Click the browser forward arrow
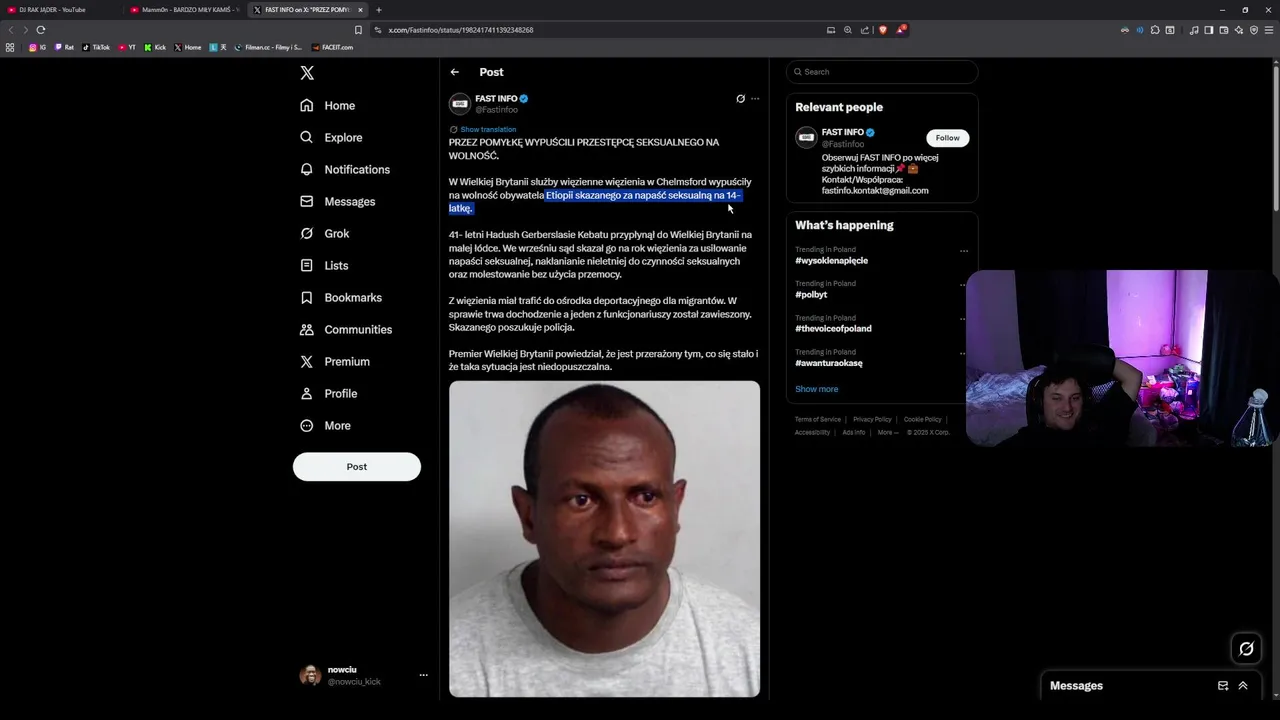This screenshot has width=1280, height=720. [x=27, y=30]
